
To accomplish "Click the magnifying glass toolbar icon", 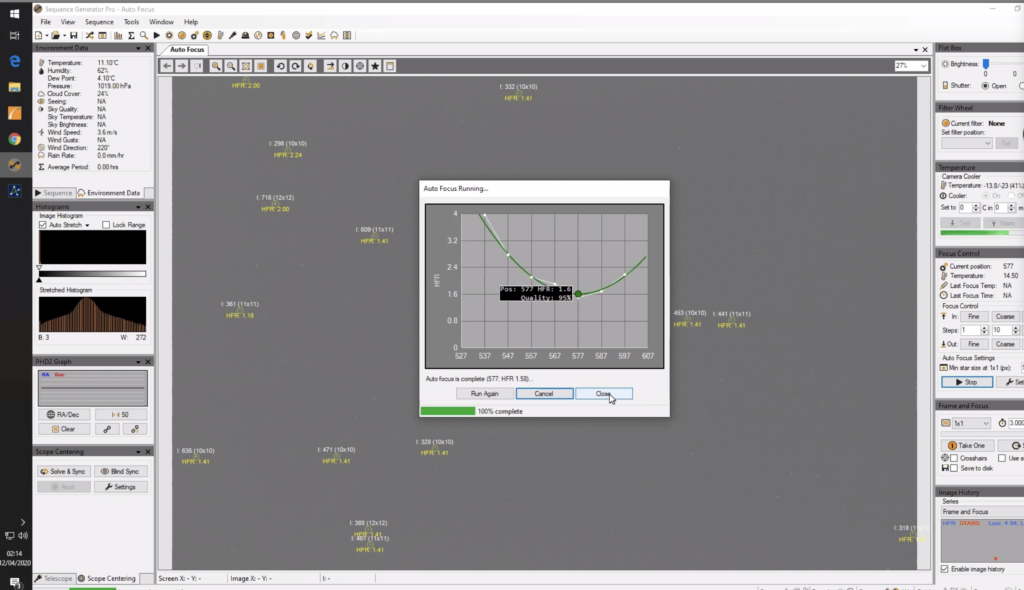I will click(x=144, y=35).
